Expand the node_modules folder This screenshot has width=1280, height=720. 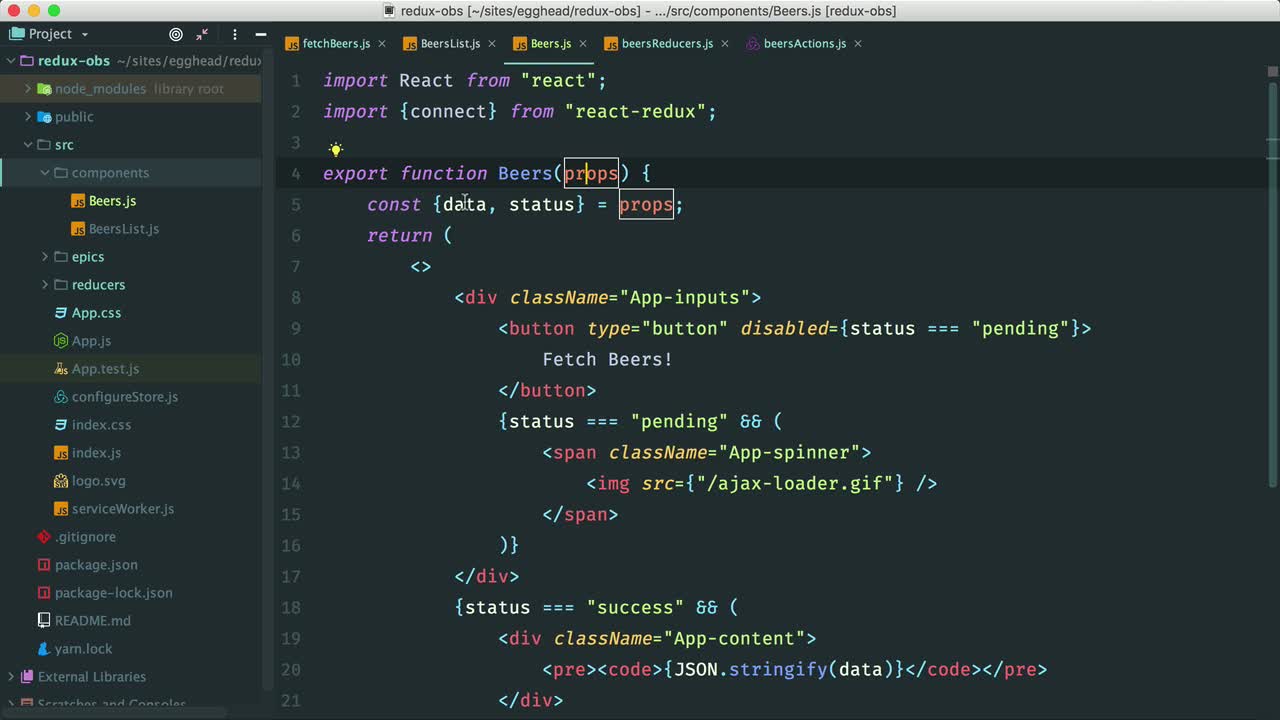28,89
